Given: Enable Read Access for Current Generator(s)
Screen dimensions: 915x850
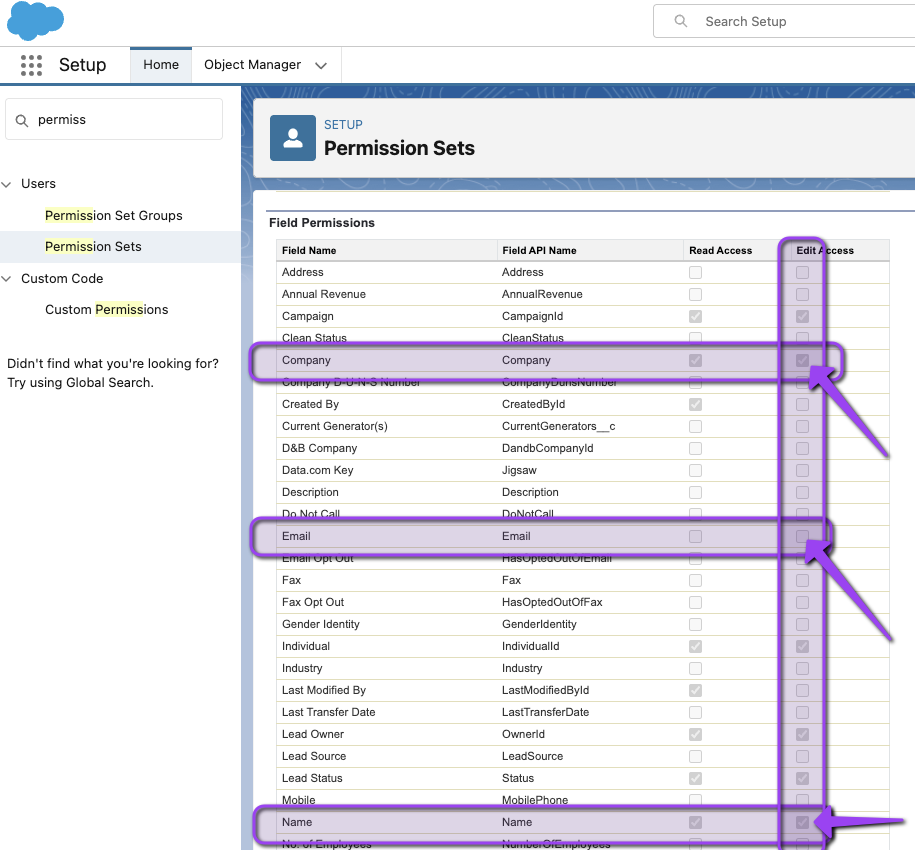Looking at the screenshot, I should (695, 426).
